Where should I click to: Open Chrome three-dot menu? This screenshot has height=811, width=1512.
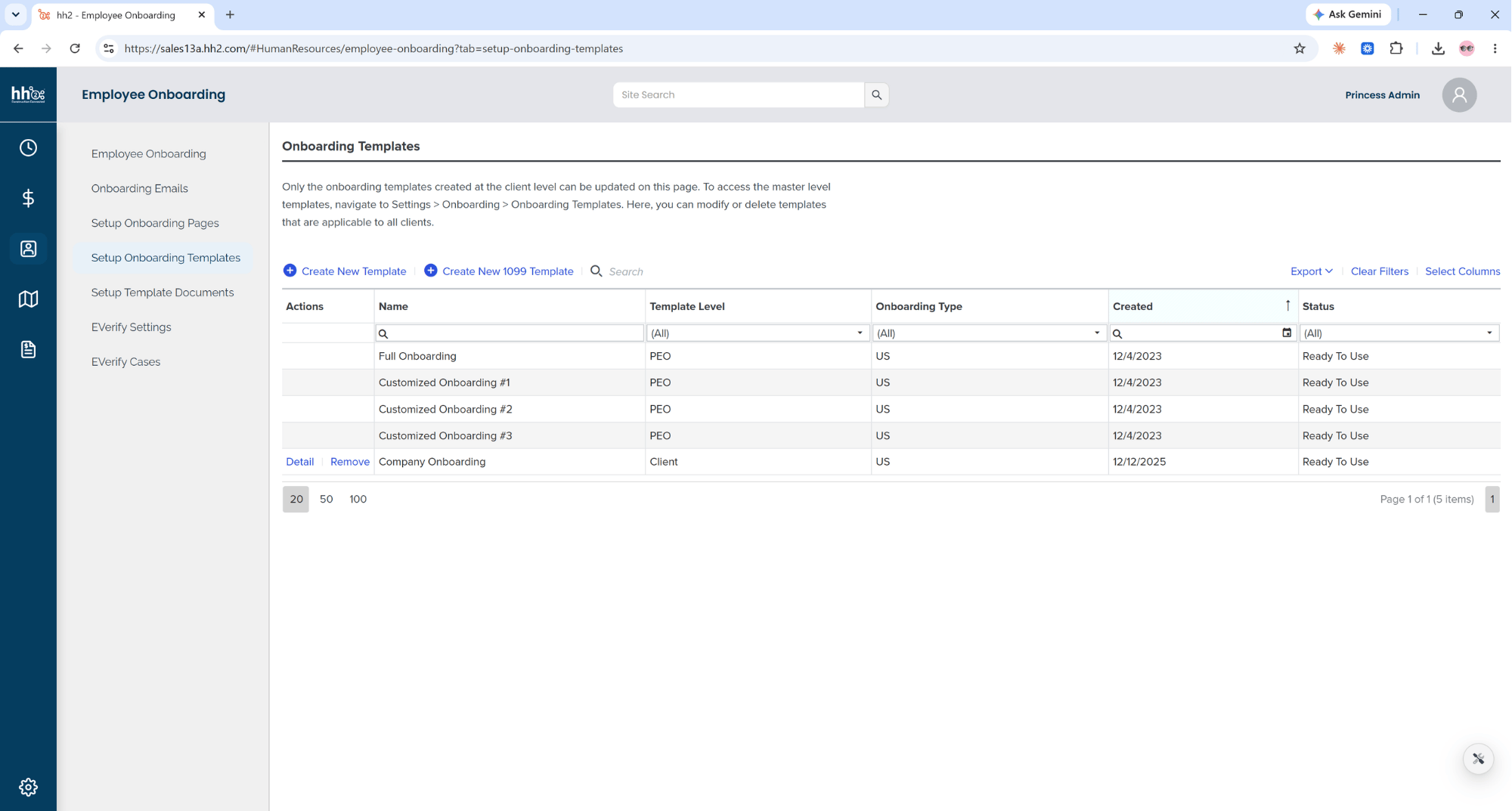(x=1495, y=48)
